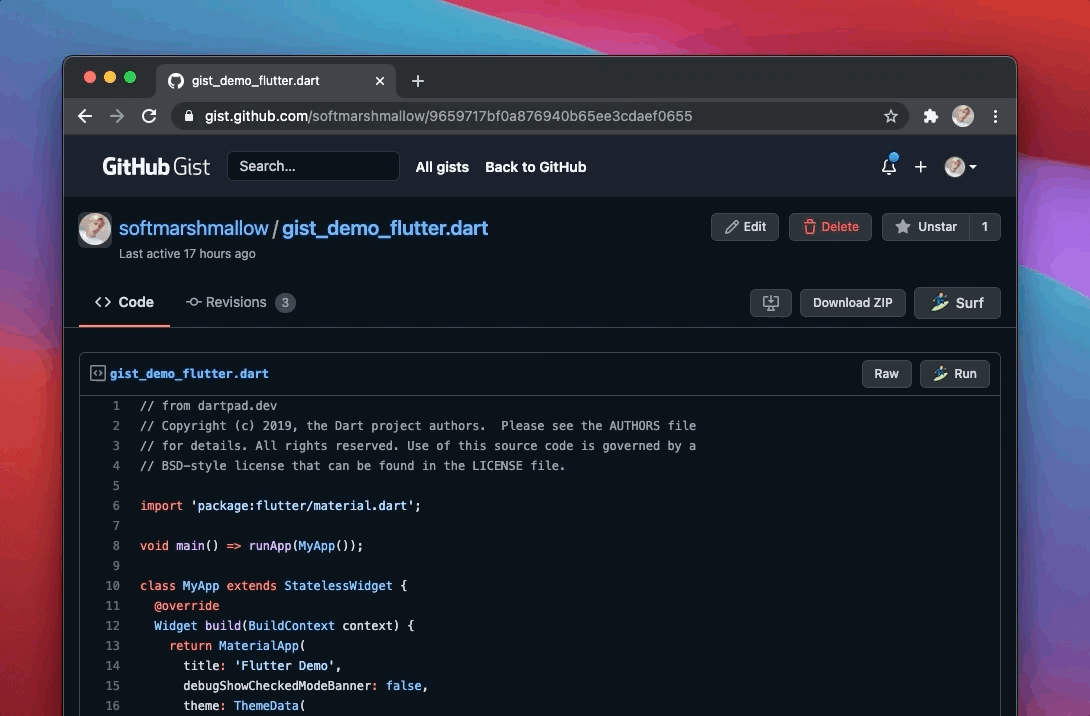Click the GitHub Gist logo
The width and height of the screenshot is (1090, 716).
tap(156, 167)
